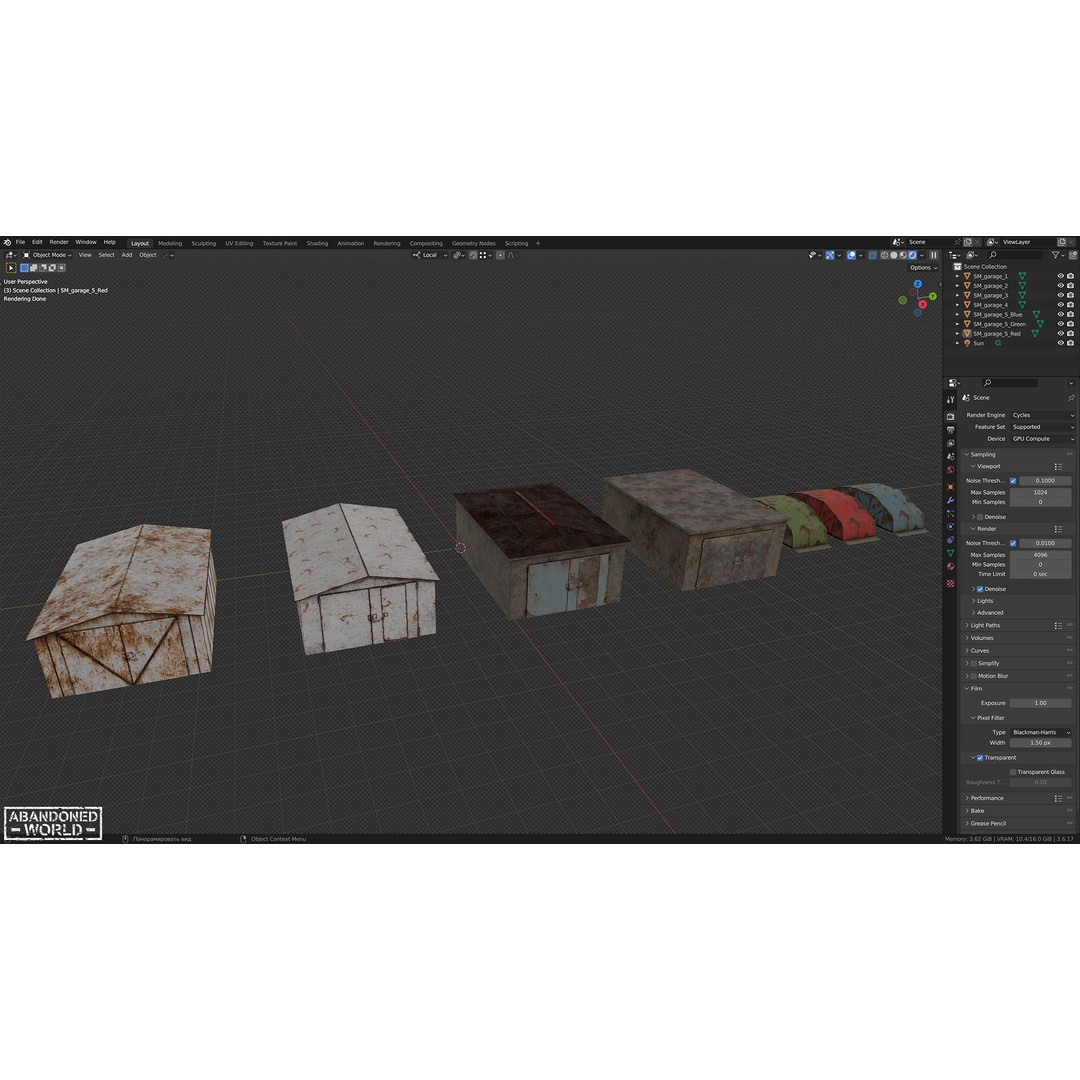Open the Scene properties tab icon
Viewport: 1080px width, 1080px height.
pos(951,457)
